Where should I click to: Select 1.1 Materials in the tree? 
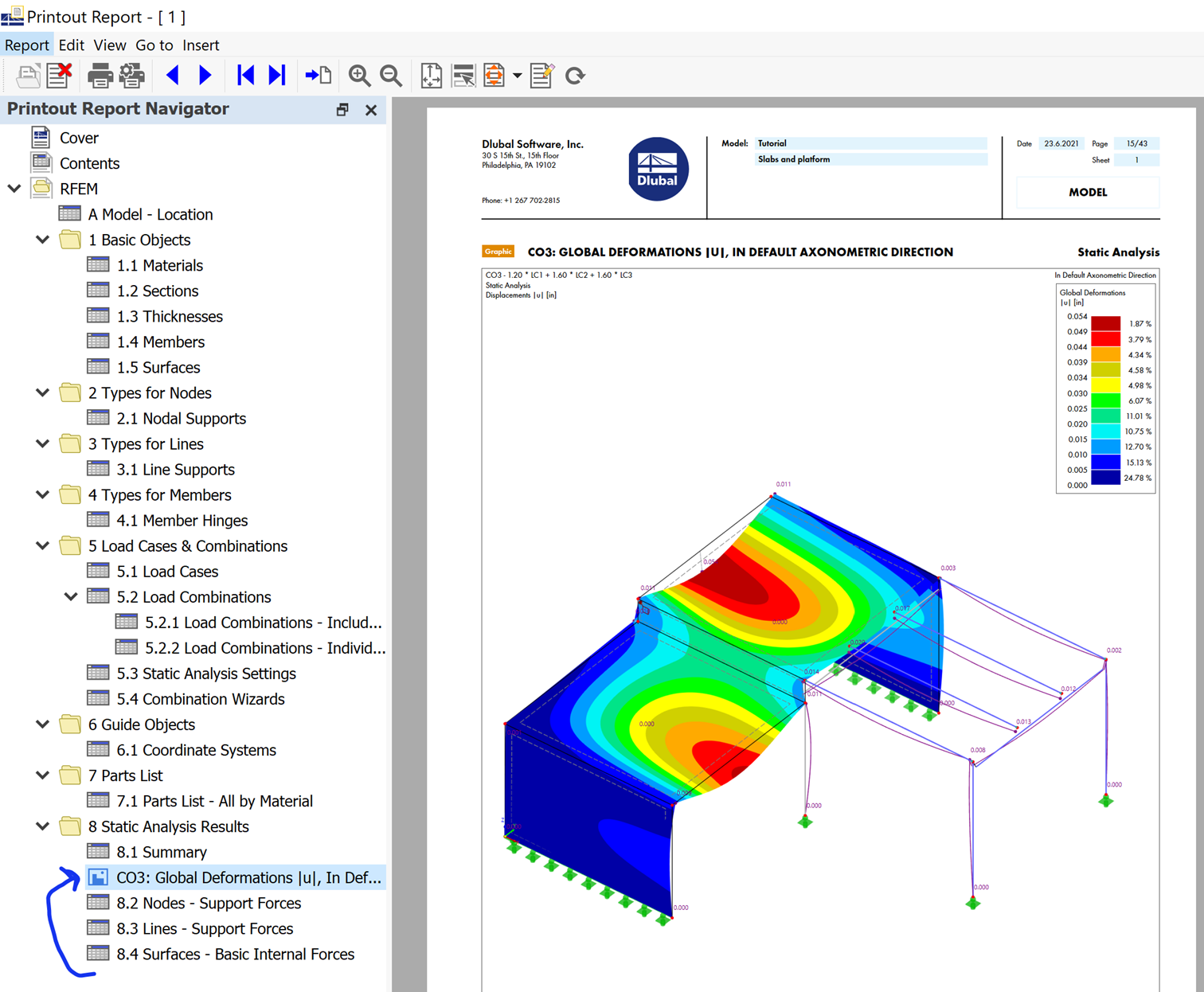159,265
